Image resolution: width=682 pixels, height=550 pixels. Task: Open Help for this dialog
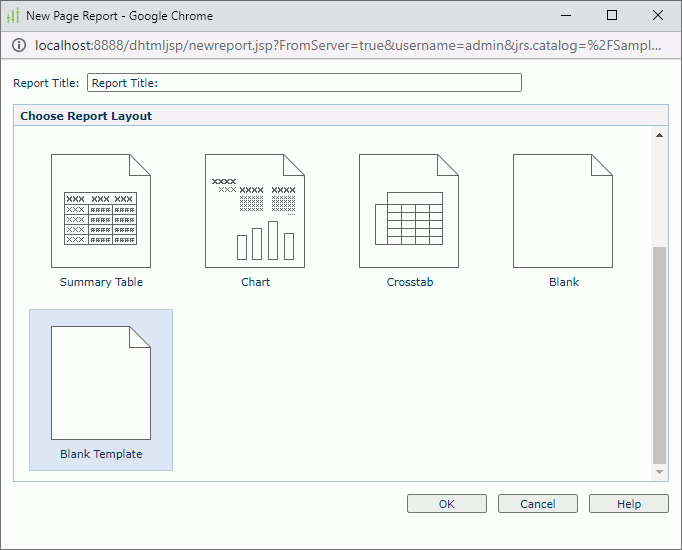tap(628, 504)
